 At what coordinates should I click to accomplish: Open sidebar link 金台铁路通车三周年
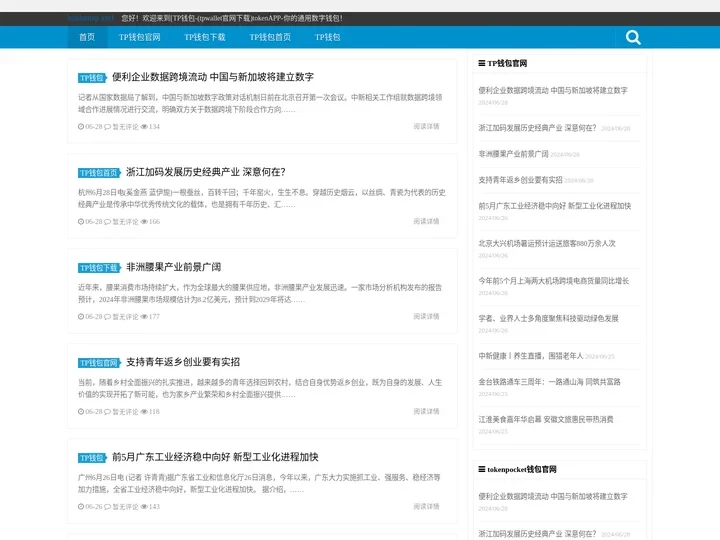(x=549, y=382)
